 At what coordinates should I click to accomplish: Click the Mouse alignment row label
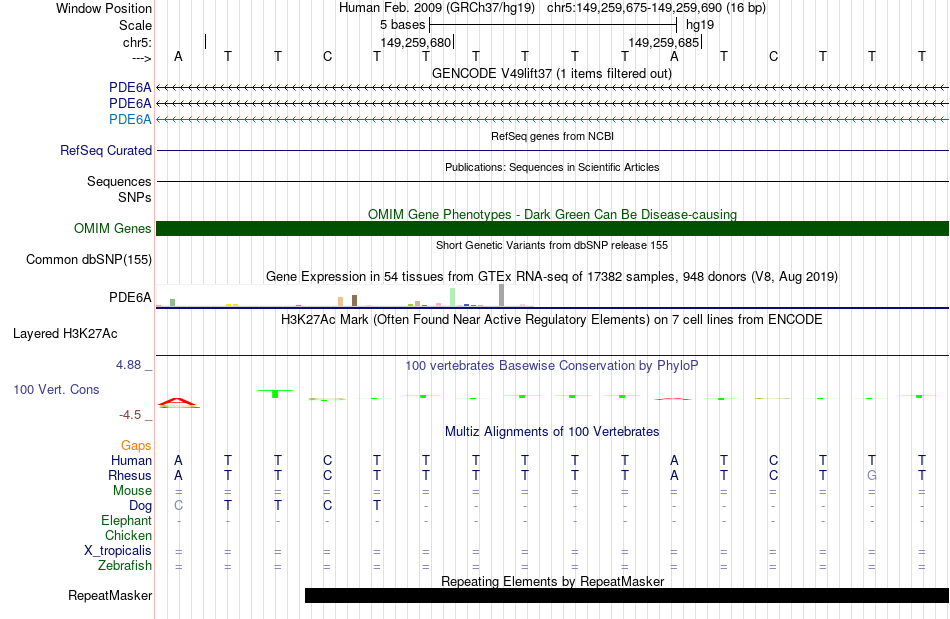pos(132,491)
